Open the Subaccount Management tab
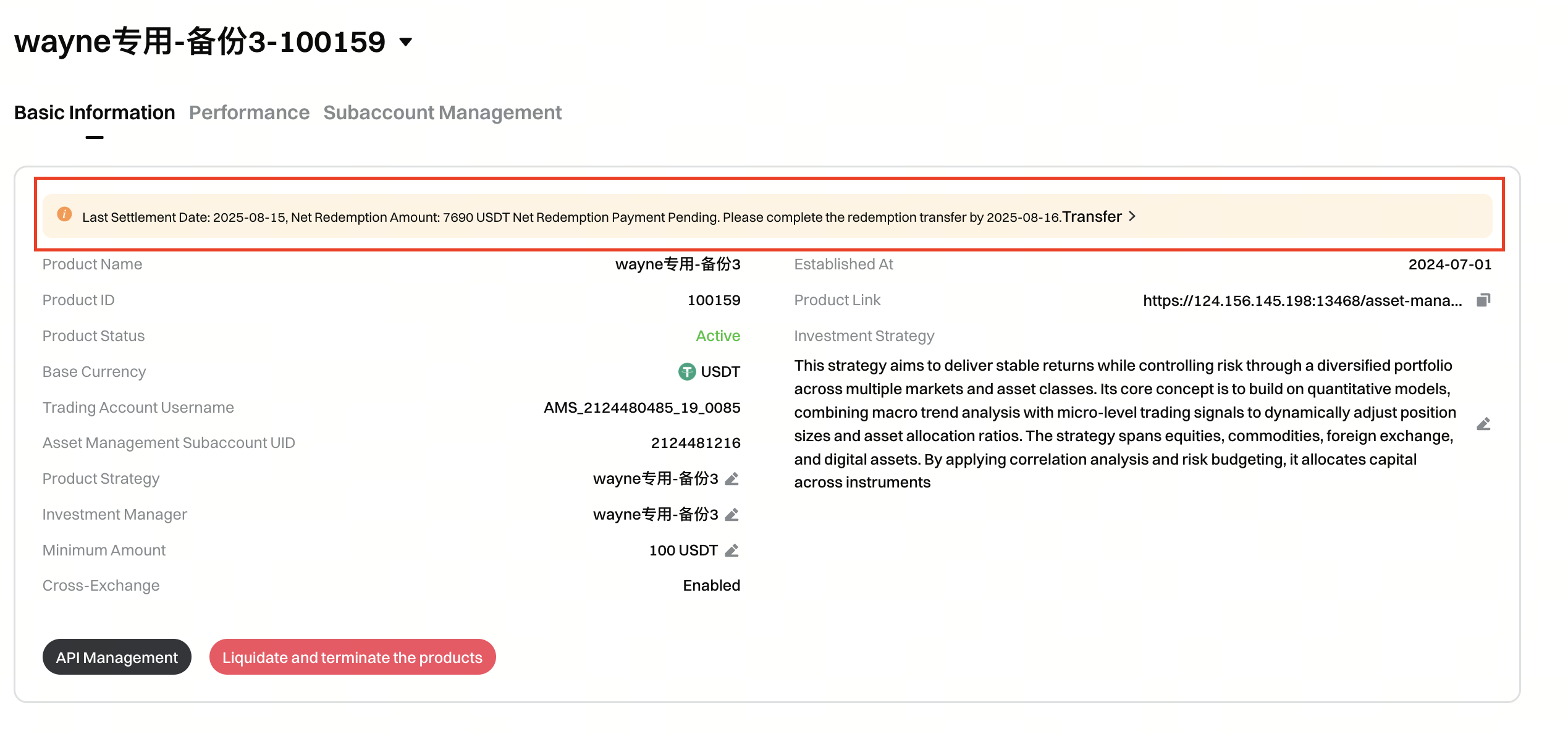The height and width of the screenshot is (734, 1568). [x=442, y=112]
